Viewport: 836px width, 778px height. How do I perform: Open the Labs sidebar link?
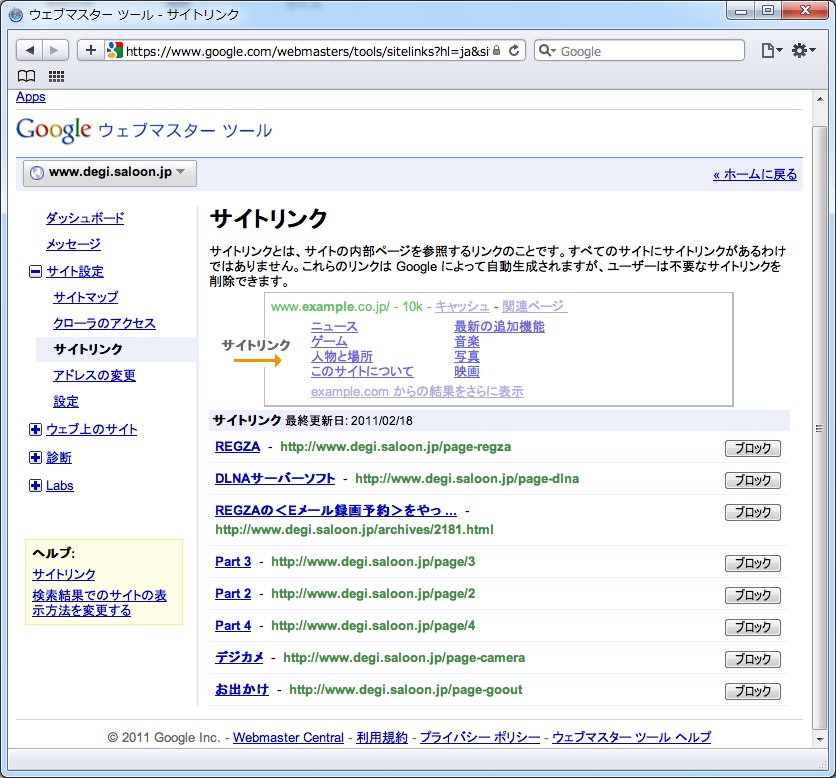(60, 485)
